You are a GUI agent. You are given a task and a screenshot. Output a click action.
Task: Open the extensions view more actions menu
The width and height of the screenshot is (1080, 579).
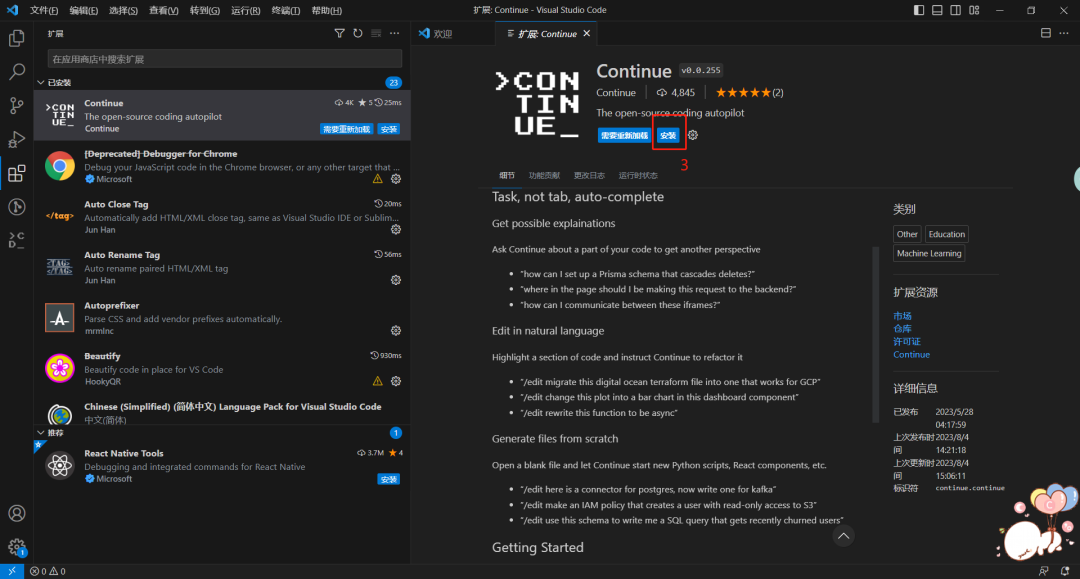[394, 34]
